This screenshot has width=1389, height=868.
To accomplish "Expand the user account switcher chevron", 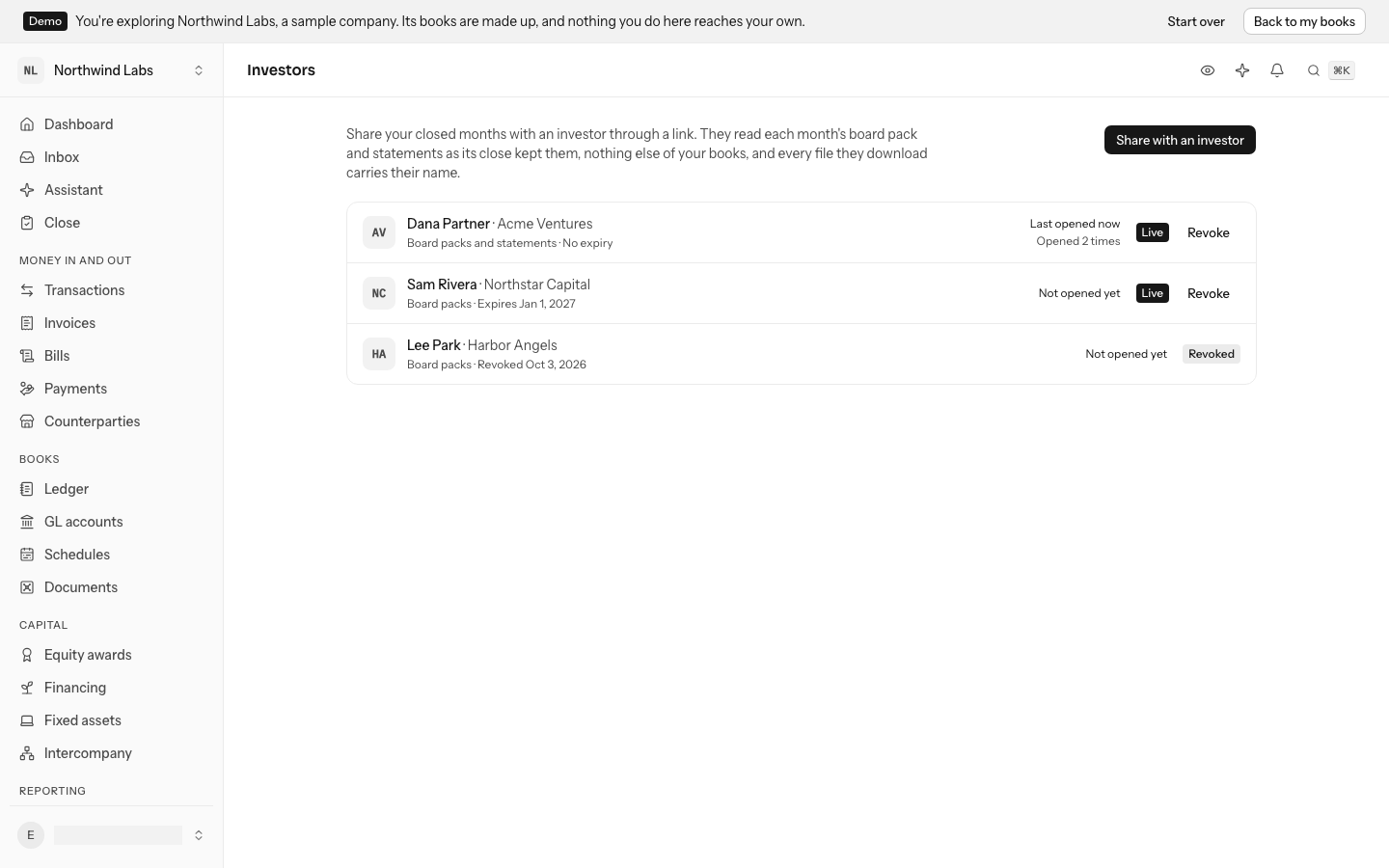I will click(199, 835).
